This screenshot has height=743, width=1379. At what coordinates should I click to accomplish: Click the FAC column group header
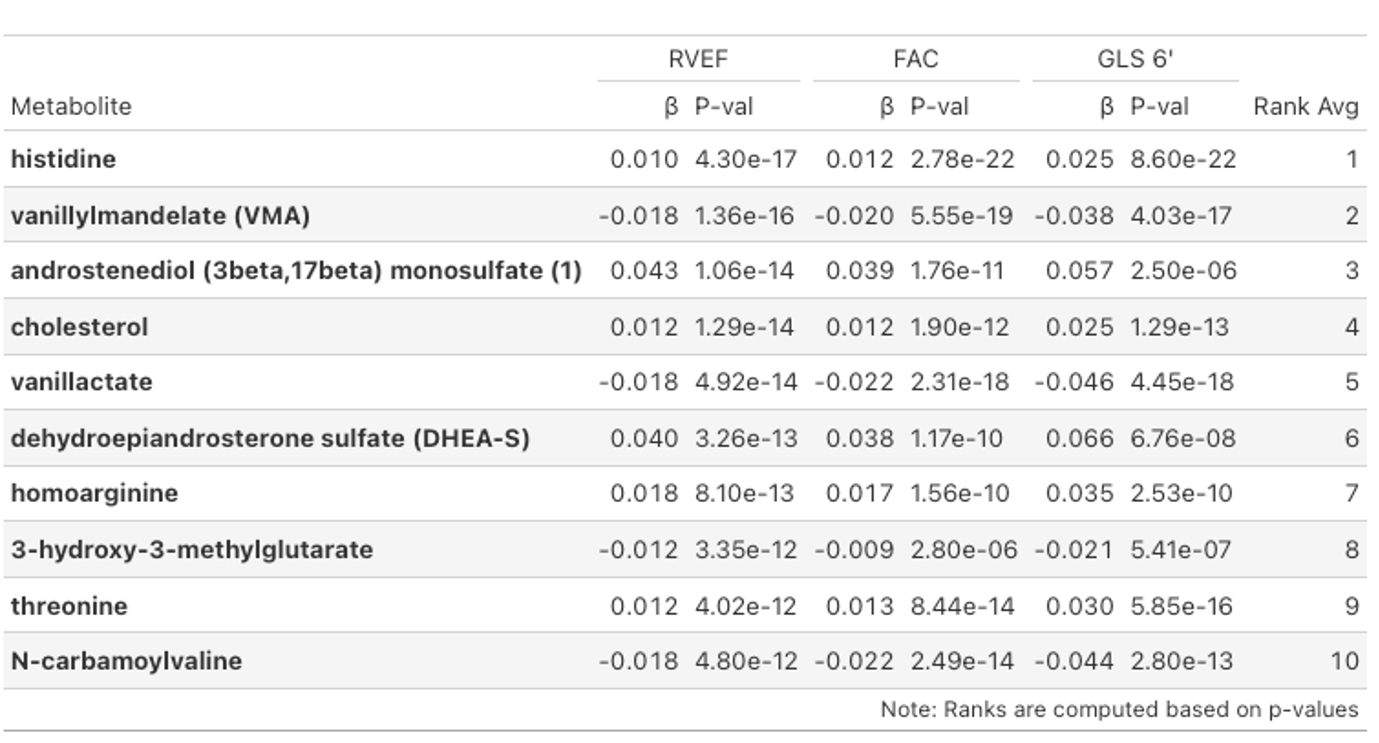coord(915,59)
